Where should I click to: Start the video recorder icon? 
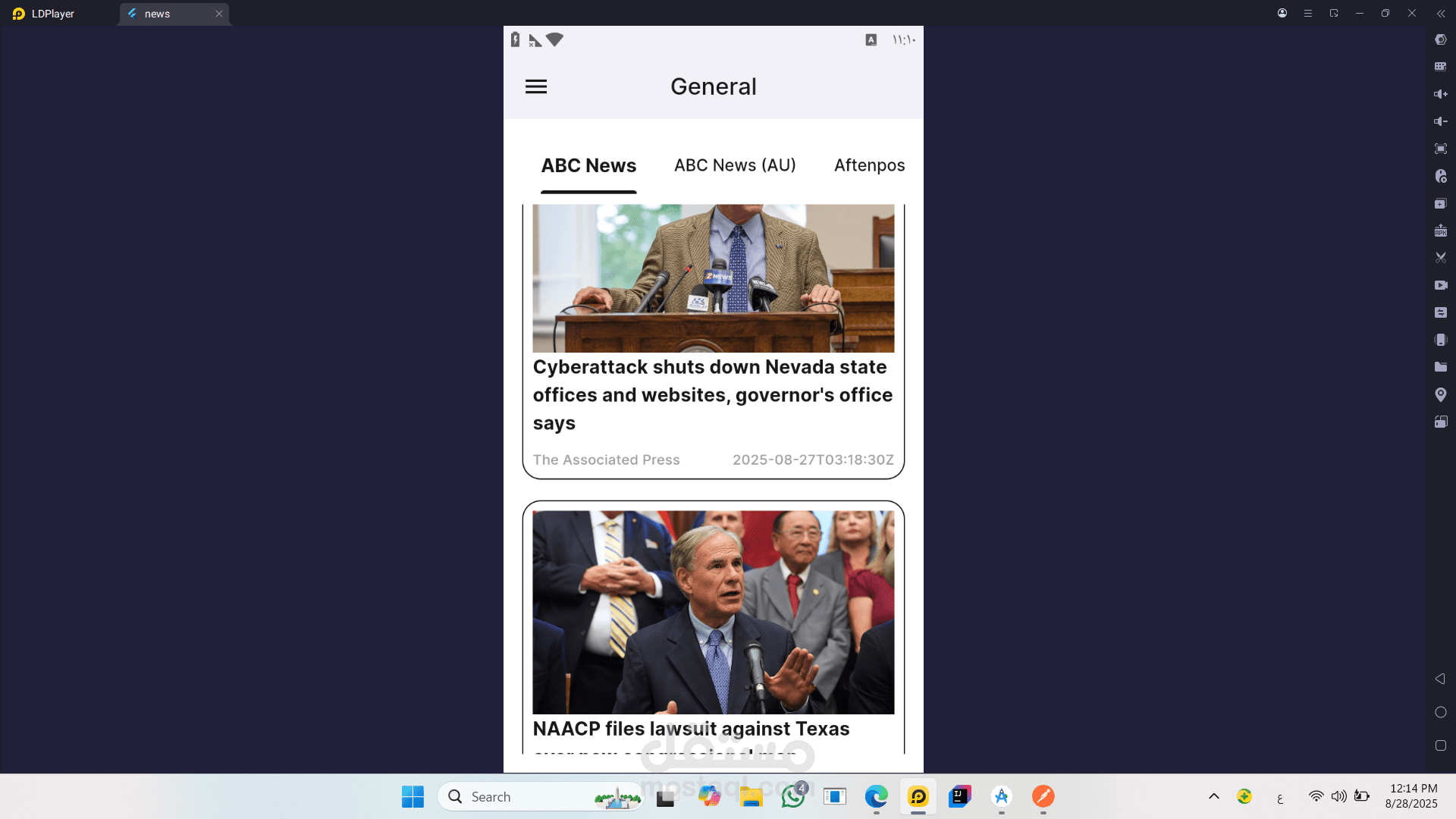click(1441, 285)
